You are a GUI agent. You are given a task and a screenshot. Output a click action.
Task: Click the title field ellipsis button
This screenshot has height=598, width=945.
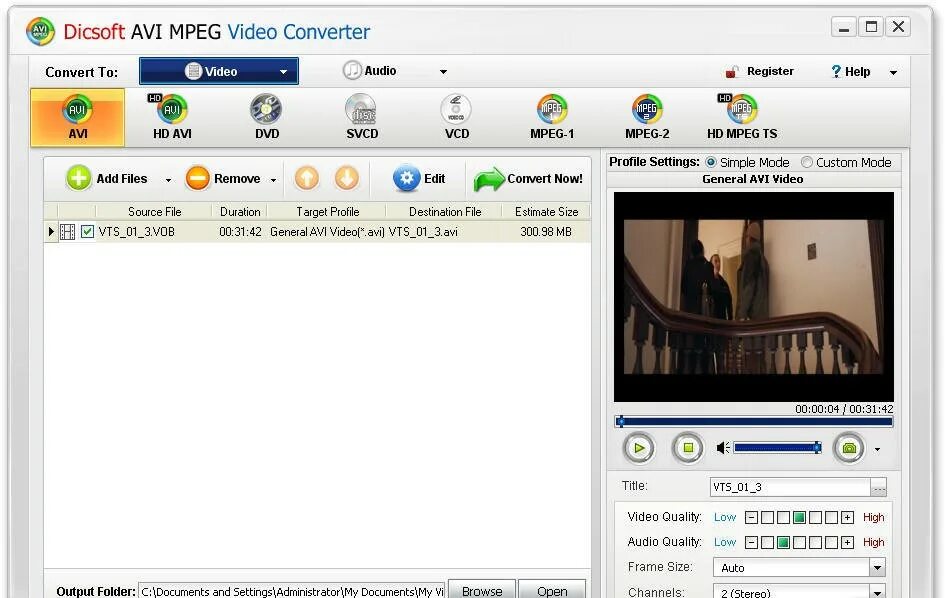(878, 487)
